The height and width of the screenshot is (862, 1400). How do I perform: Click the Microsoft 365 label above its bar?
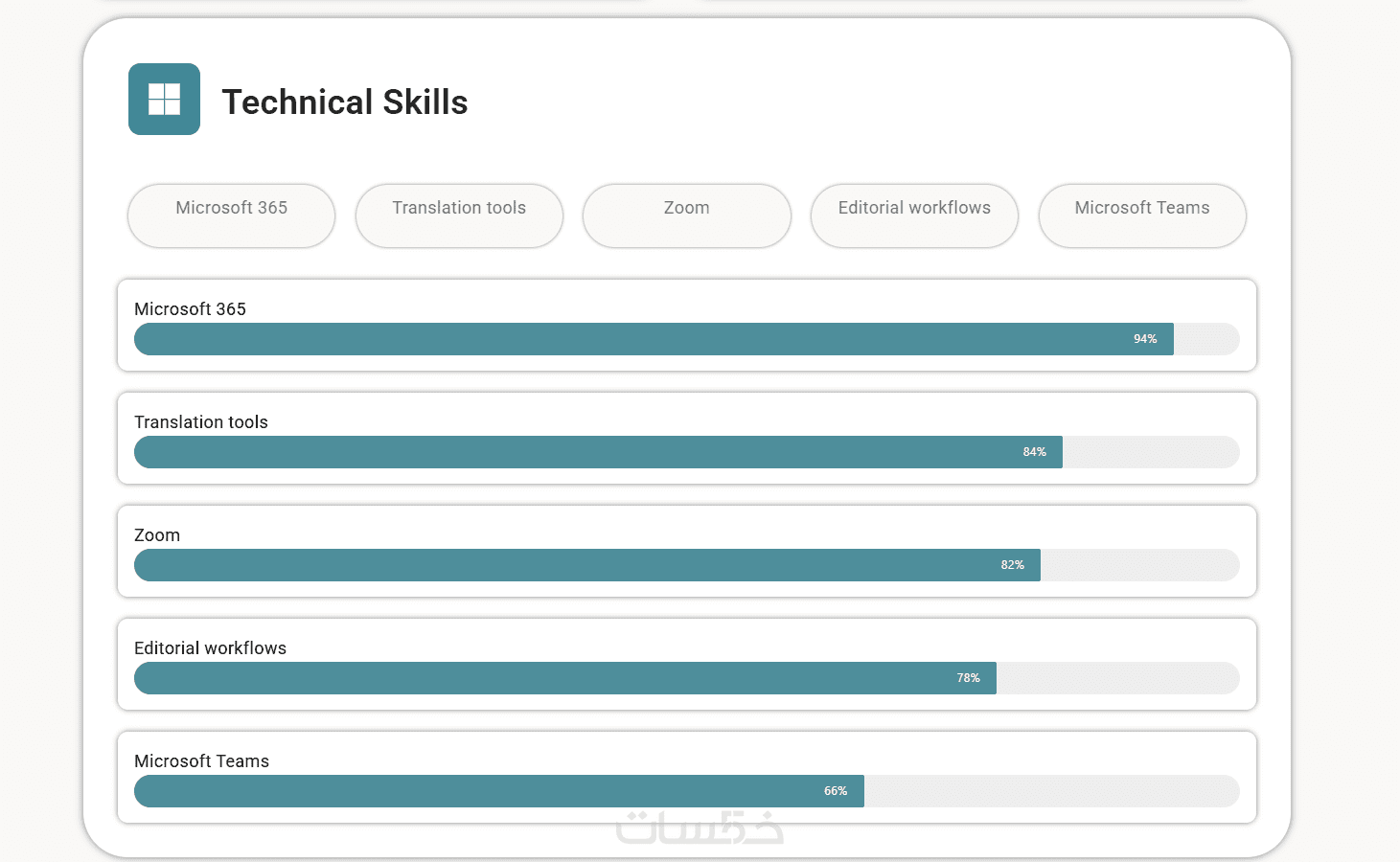click(190, 309)
